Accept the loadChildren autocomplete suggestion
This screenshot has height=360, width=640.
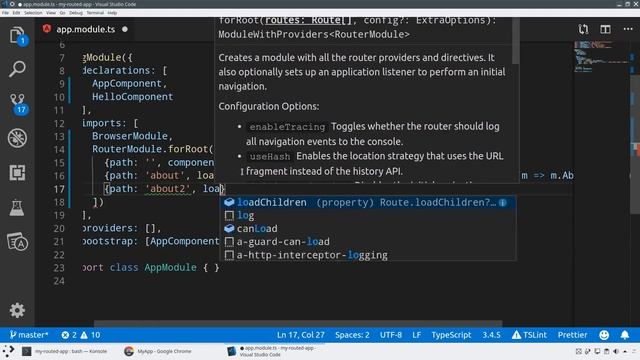coord(368,202)
